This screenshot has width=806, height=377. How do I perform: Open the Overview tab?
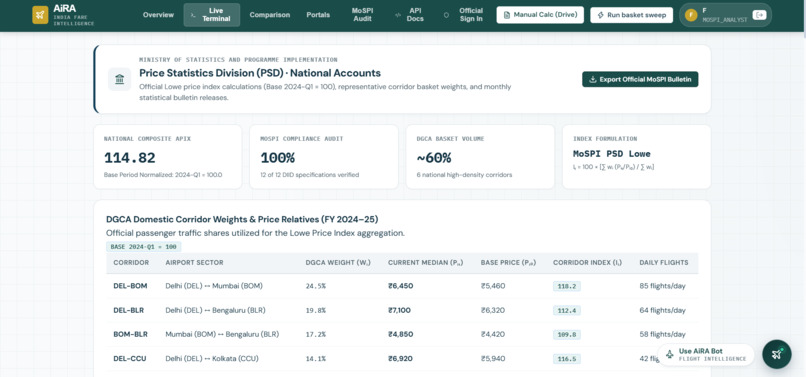coord(158,15)
